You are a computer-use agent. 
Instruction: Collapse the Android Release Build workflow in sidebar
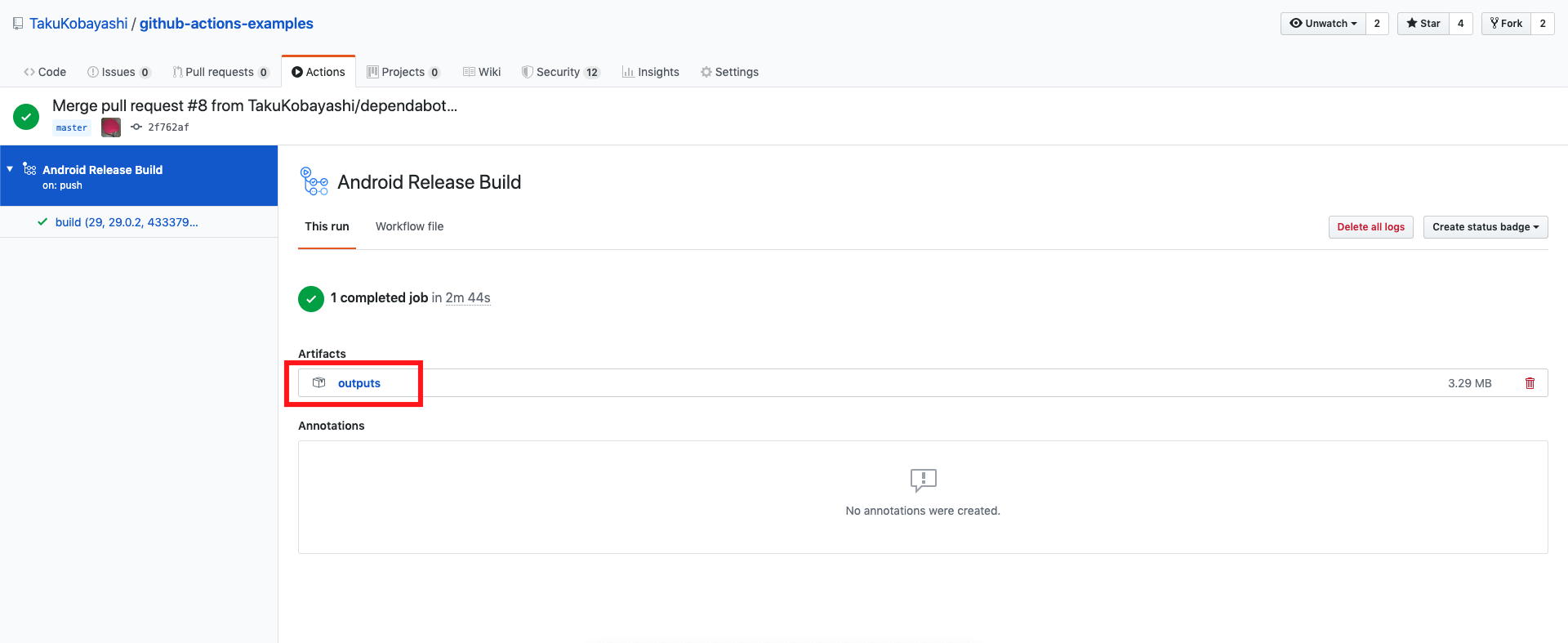pyautogui.click(x=10, y=169)
